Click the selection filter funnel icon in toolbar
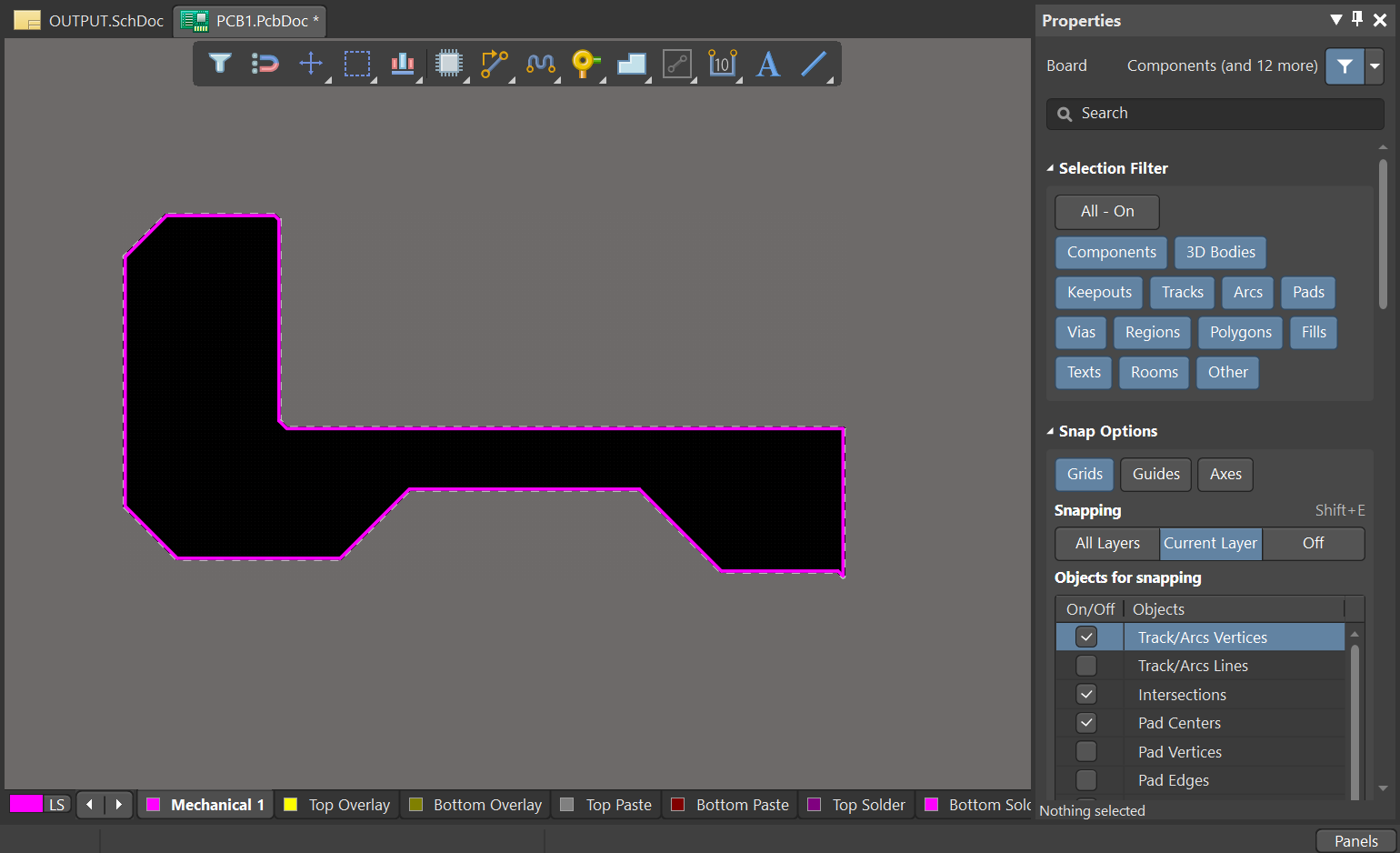 tap(220, 64)
